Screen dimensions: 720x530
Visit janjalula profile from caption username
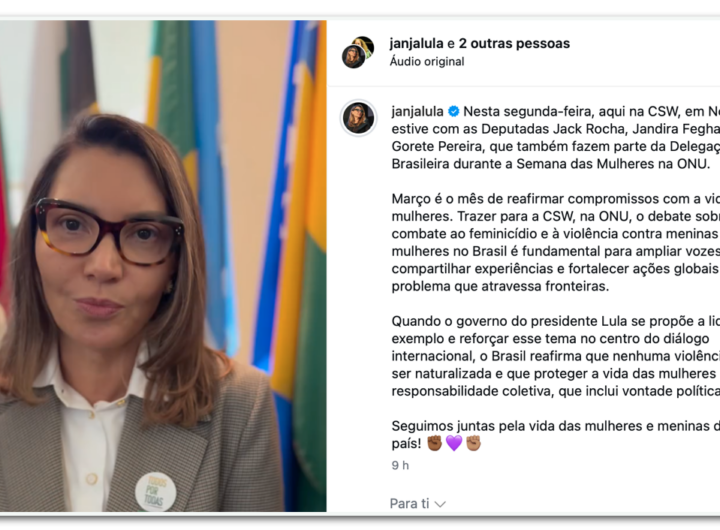[417, 112]
